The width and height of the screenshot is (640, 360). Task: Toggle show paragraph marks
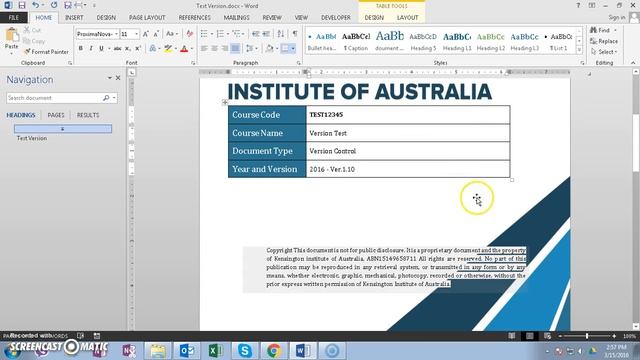[x=295, y=34]
